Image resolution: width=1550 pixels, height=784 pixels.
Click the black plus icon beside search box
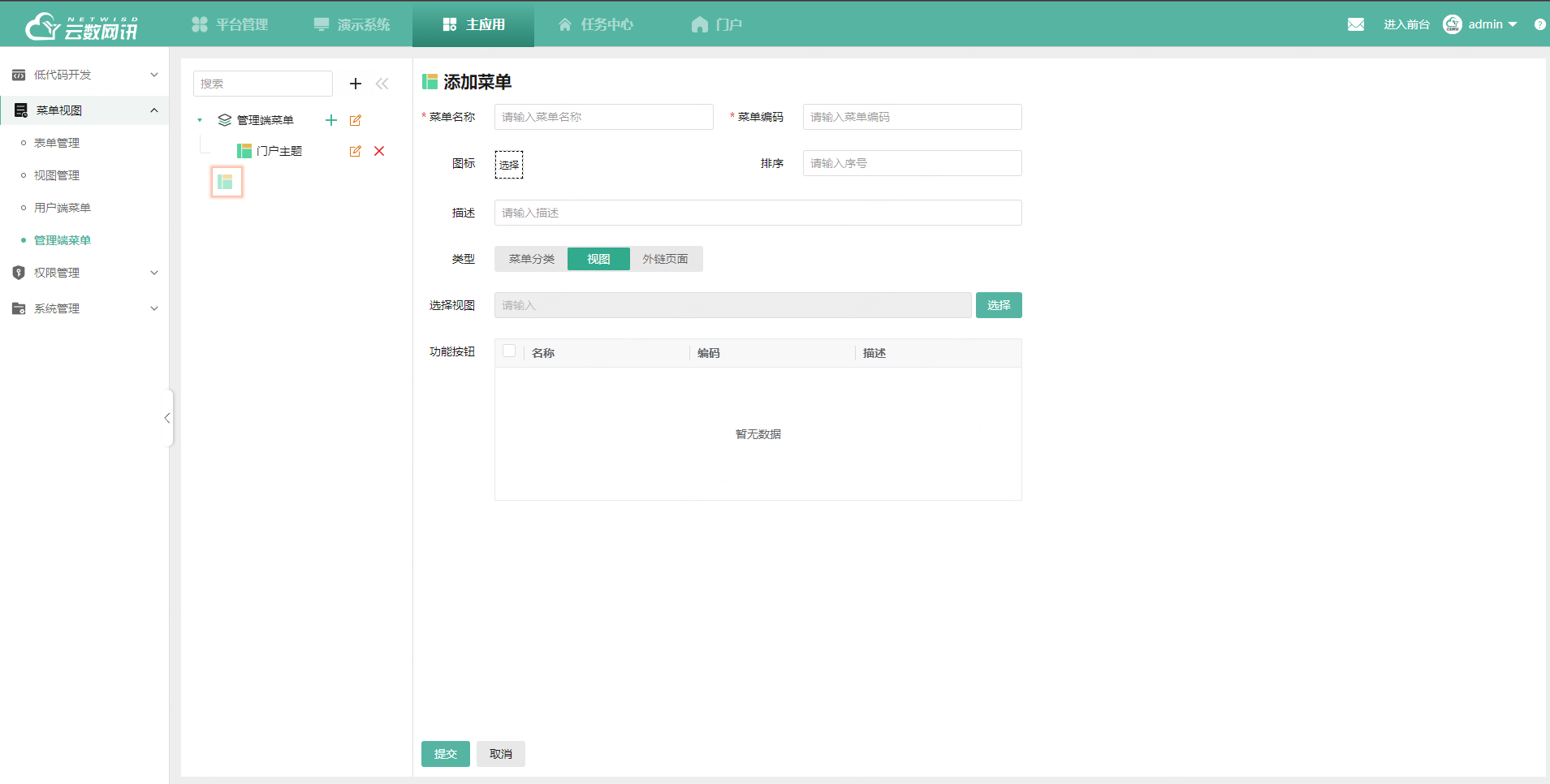[356, 84]
